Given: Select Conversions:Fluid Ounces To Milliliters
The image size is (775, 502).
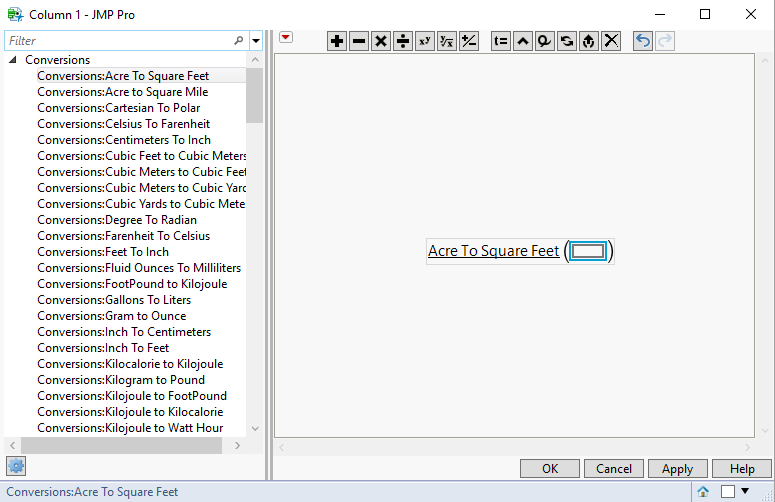Looking at the screenshot, I should coord(139,268).
